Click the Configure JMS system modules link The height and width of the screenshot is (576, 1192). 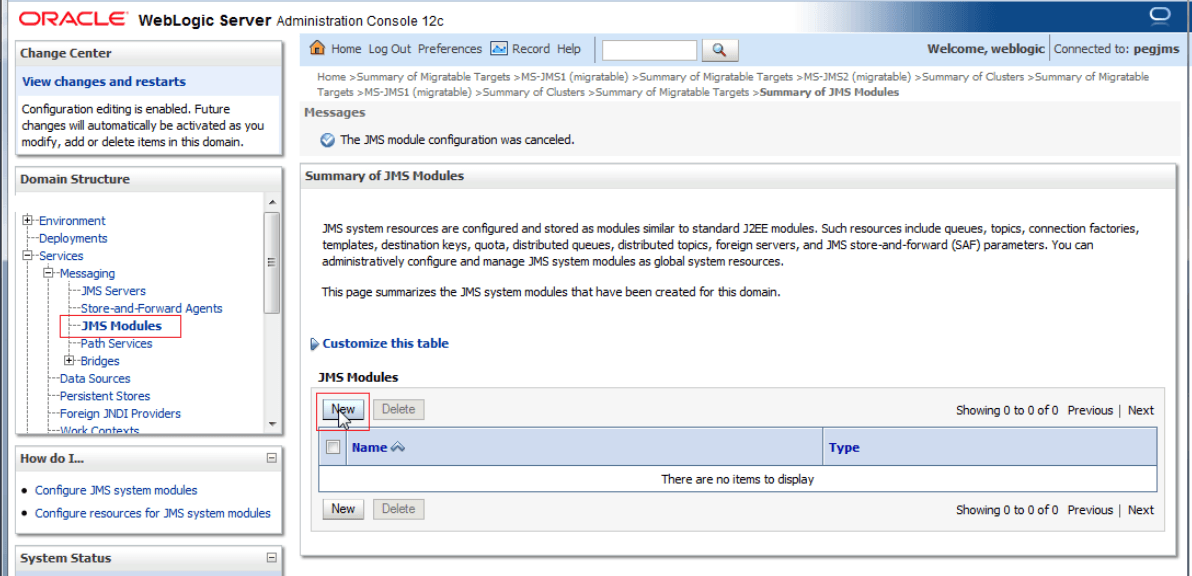point(115,490)
